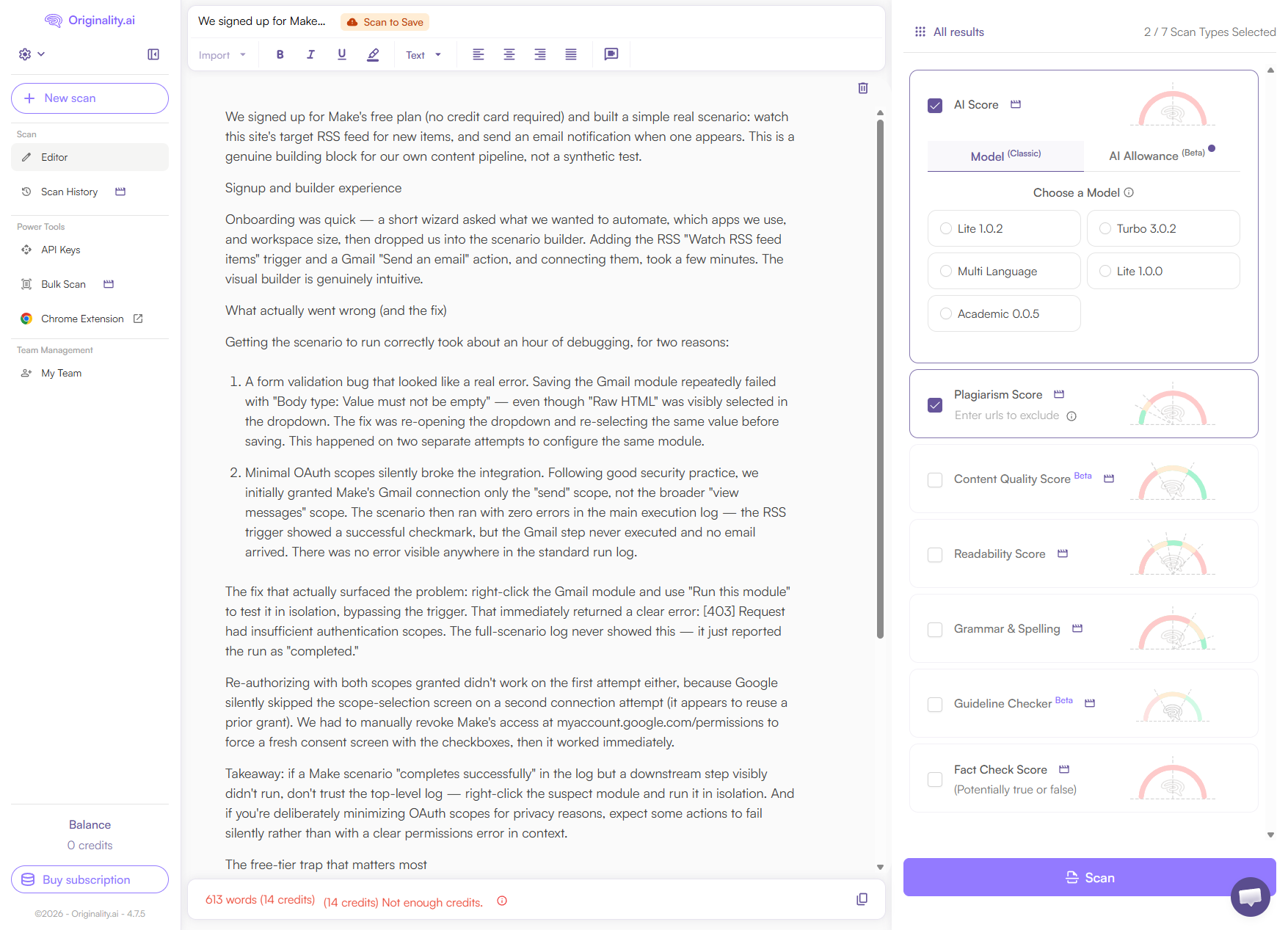Click the Choose a Model info icon

[1129, 192]
